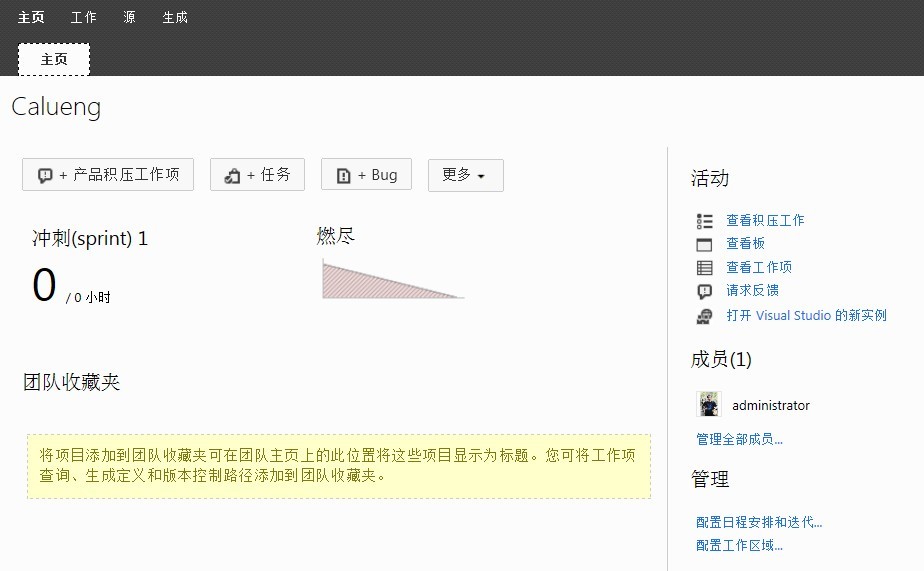Click the + 任务 button
The width and height of the screenshot is (924, 571).
258,174
